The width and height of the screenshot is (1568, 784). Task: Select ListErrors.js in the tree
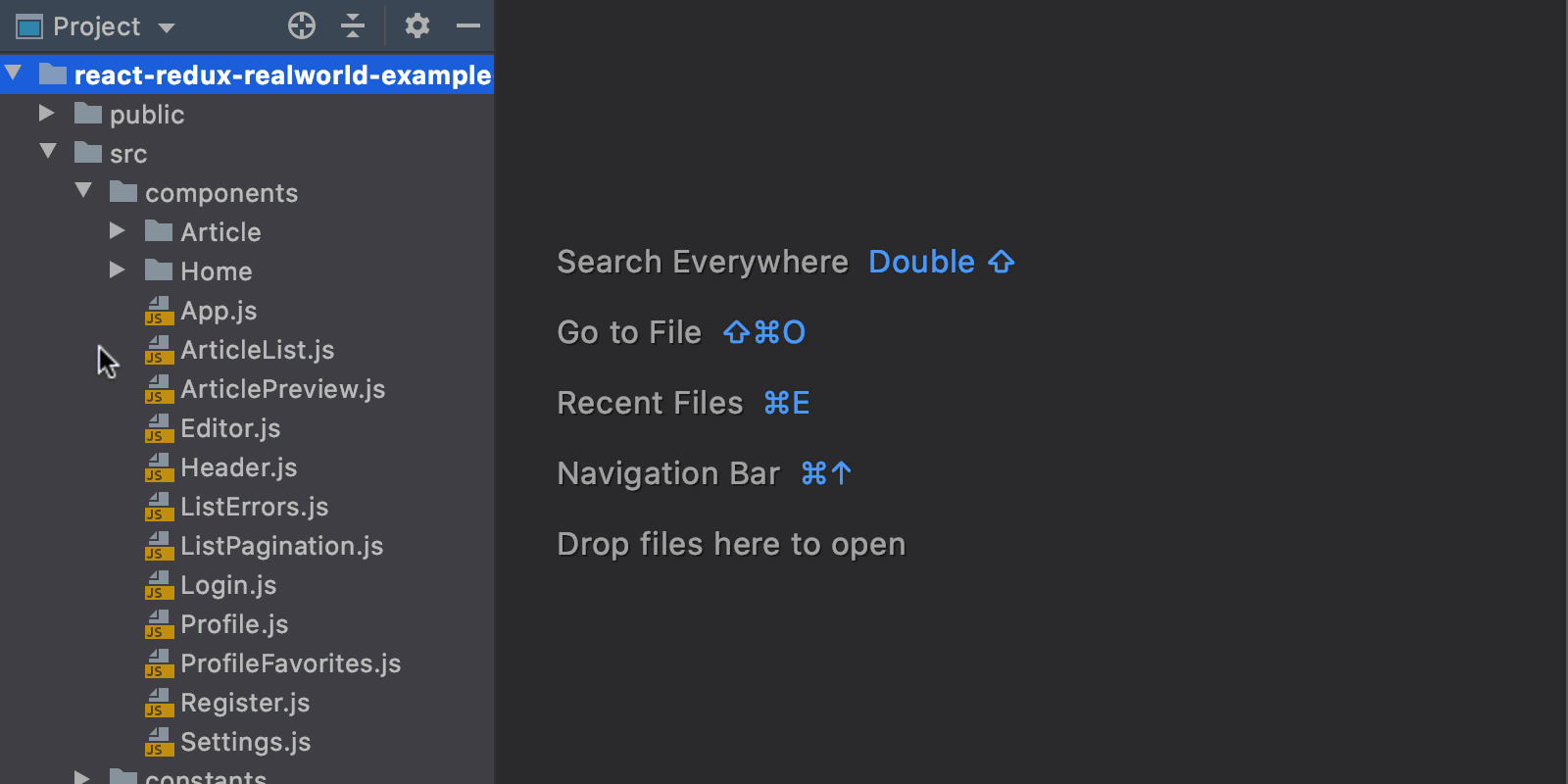click(x=255, y=507)
